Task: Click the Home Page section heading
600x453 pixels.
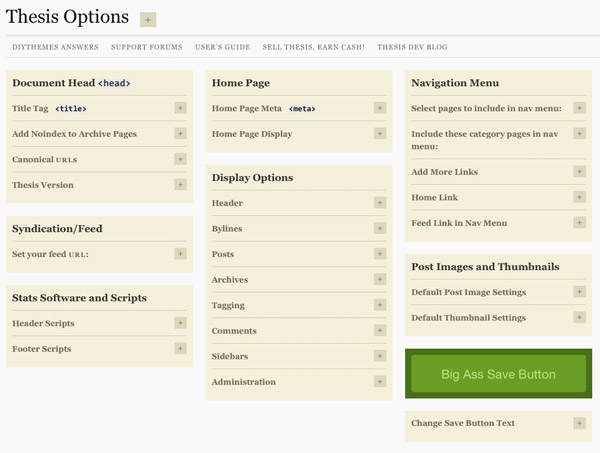Action: 241,83
